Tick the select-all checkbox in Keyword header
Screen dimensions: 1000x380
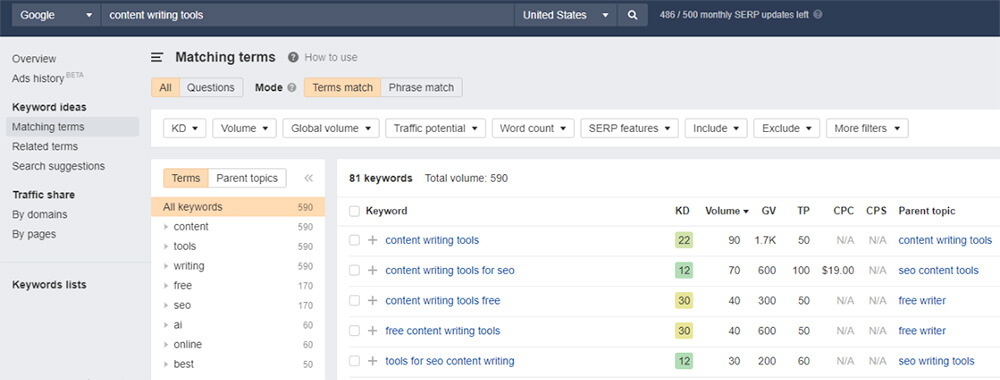point(355,211)
